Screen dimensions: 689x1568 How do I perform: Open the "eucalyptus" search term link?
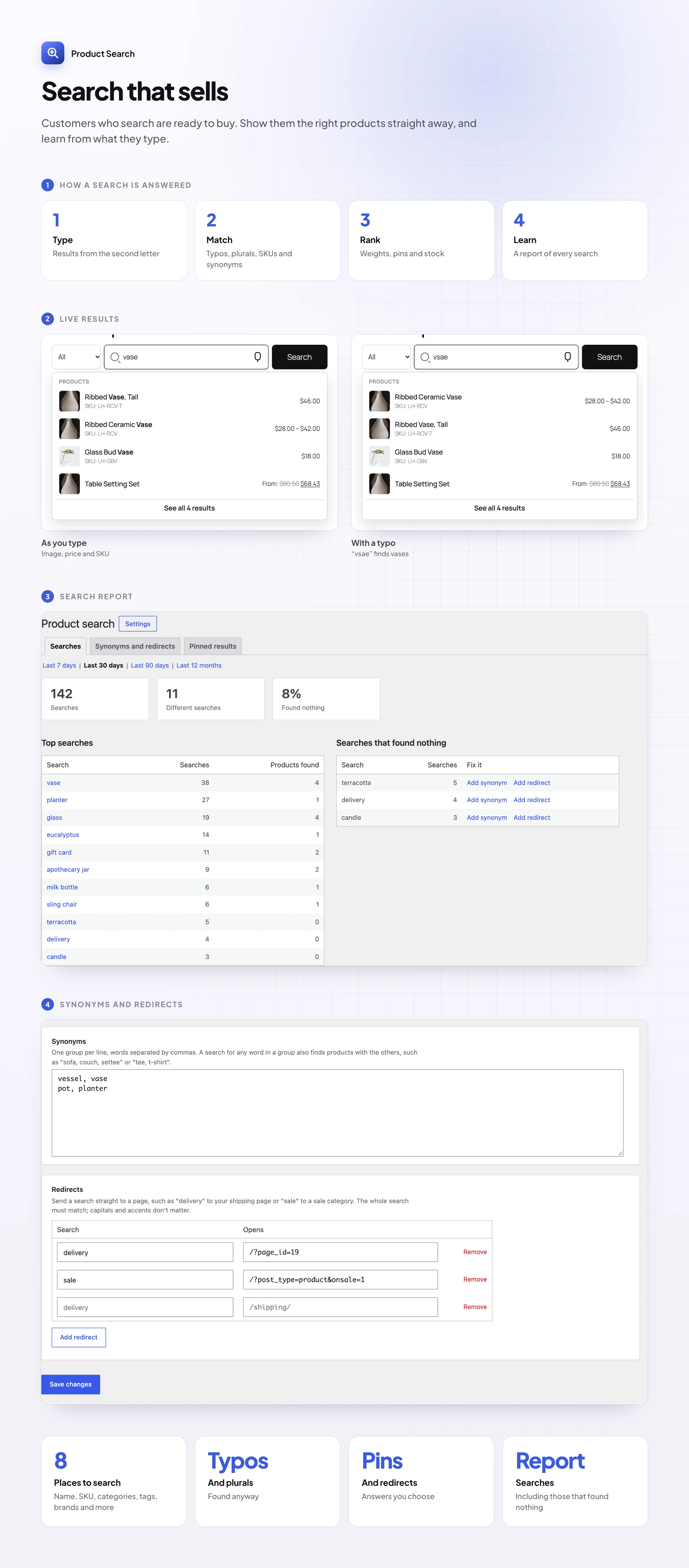[x=63, y=835]
